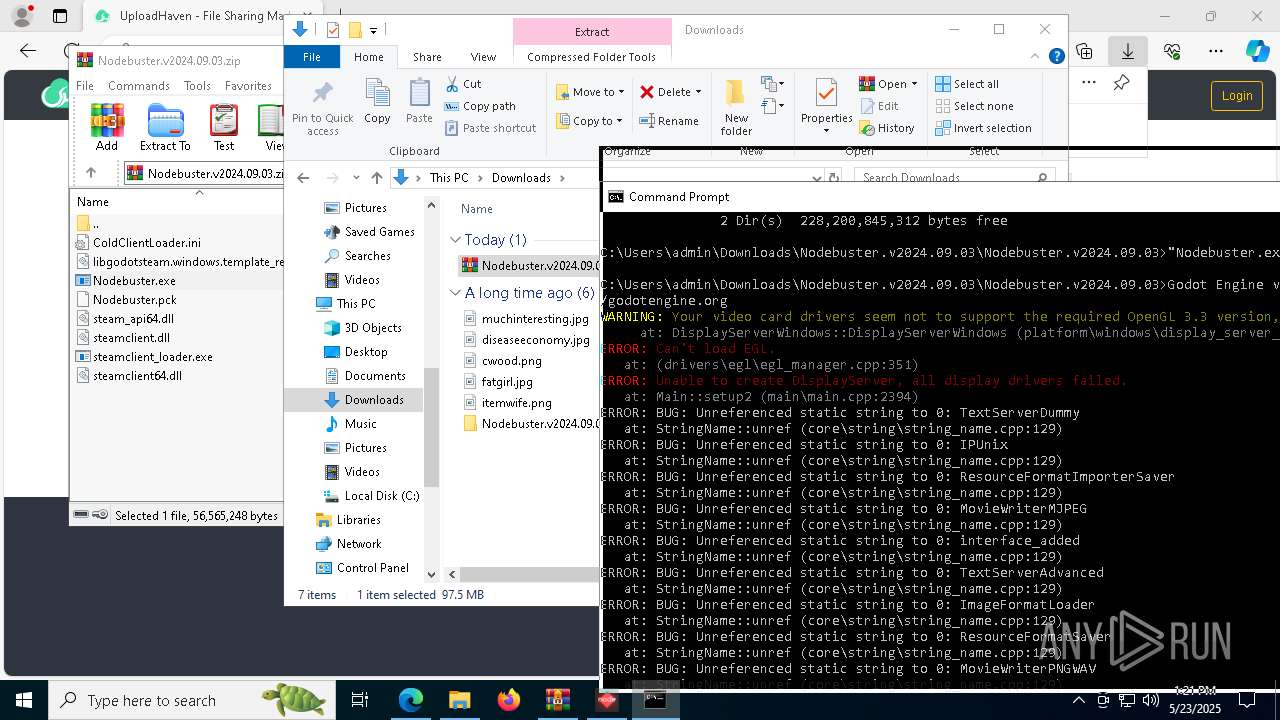
Task: Click the Windows Start button
Action: [x=24, y=700]
